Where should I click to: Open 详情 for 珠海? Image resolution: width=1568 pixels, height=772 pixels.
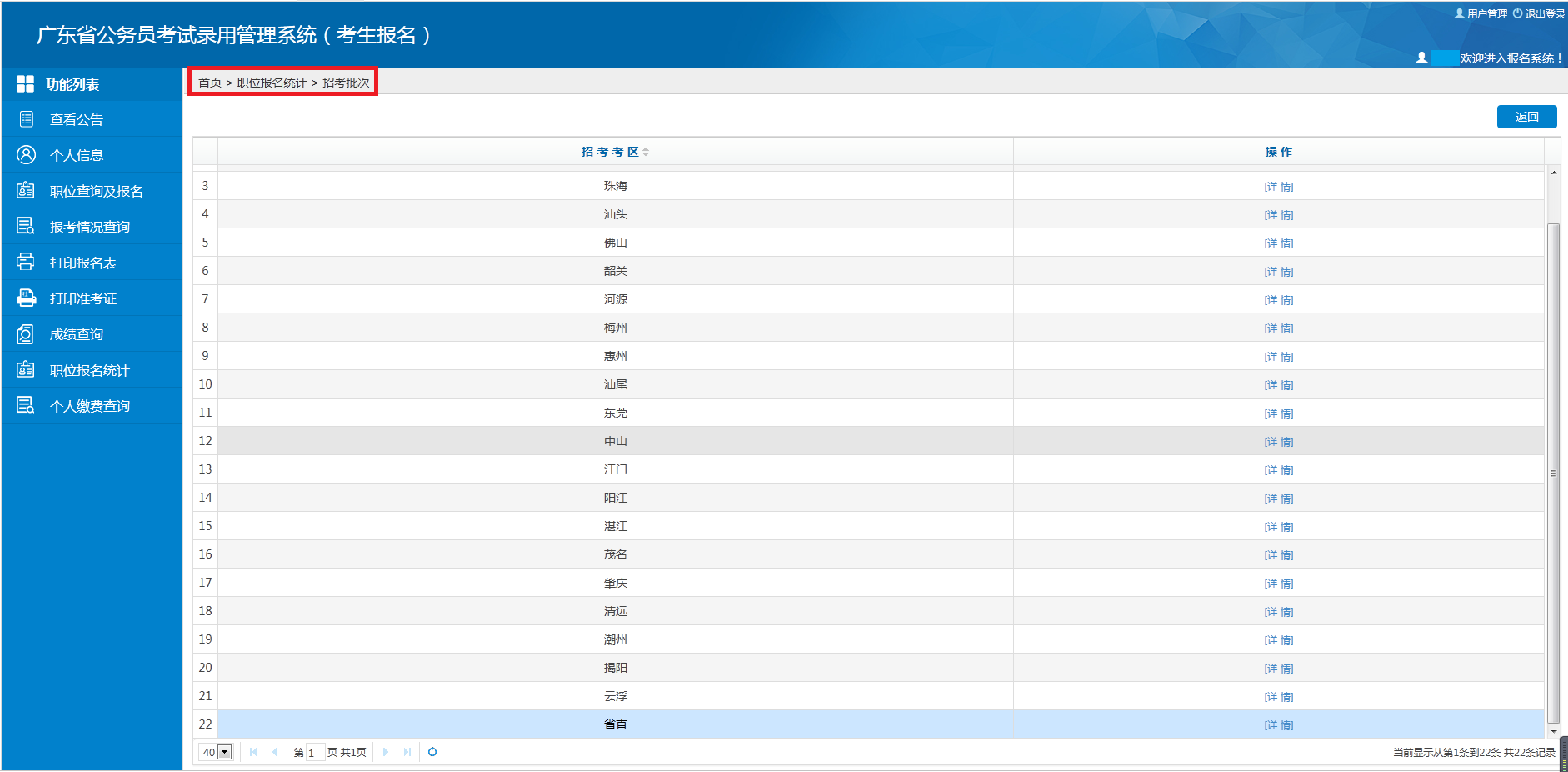coord(1278,187)
